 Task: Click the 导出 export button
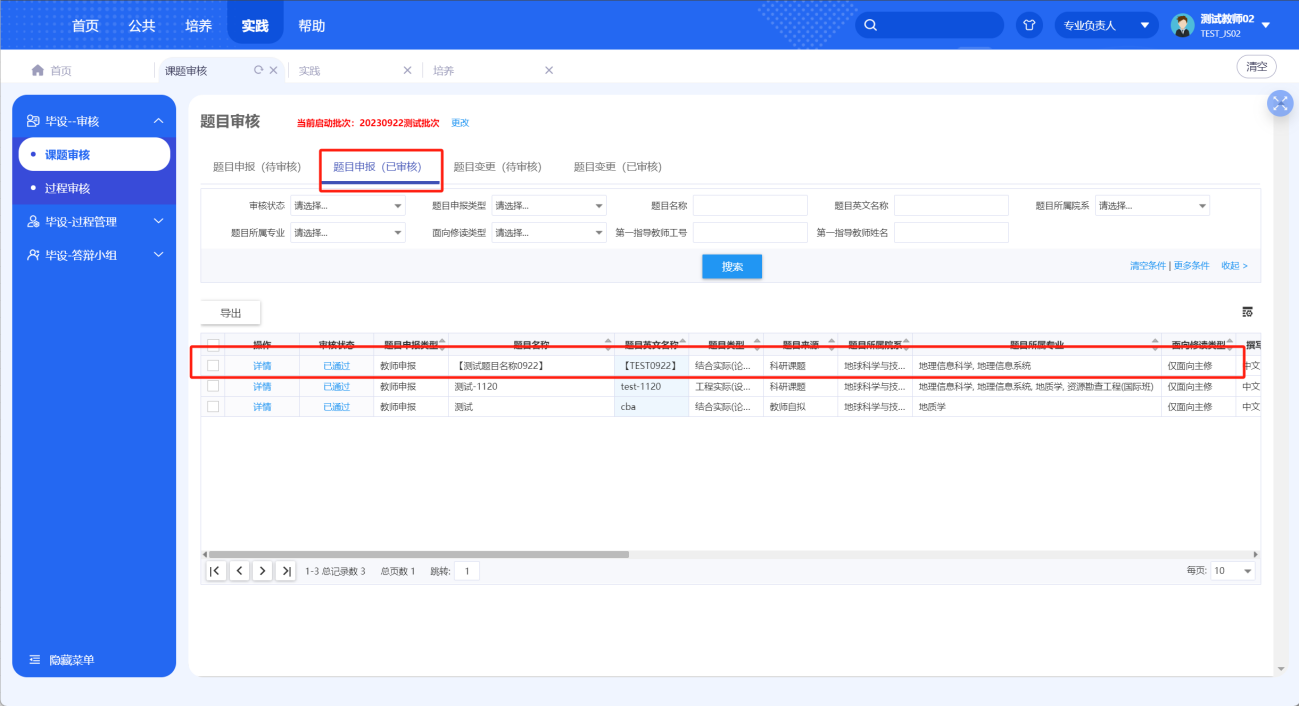pos(231,313)
